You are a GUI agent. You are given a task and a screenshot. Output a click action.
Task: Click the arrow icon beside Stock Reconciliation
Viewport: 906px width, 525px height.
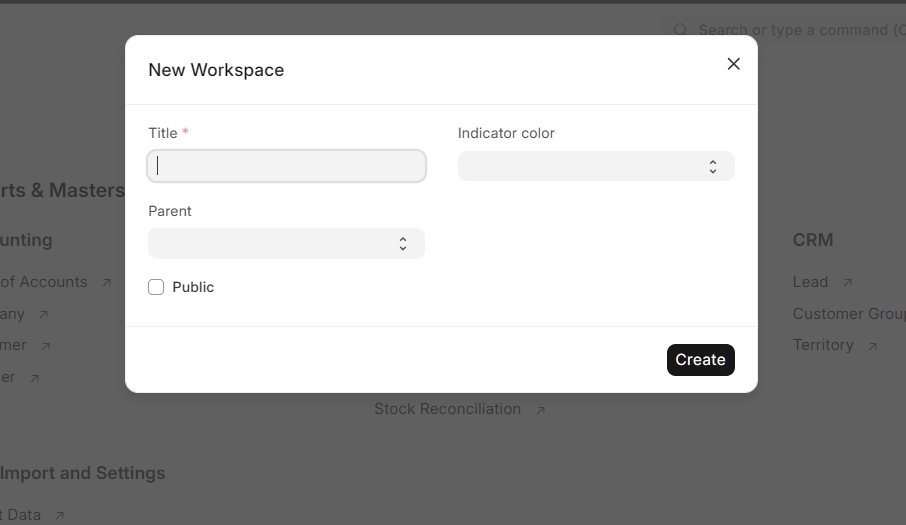pyautogui.click(x=540, y=410)
